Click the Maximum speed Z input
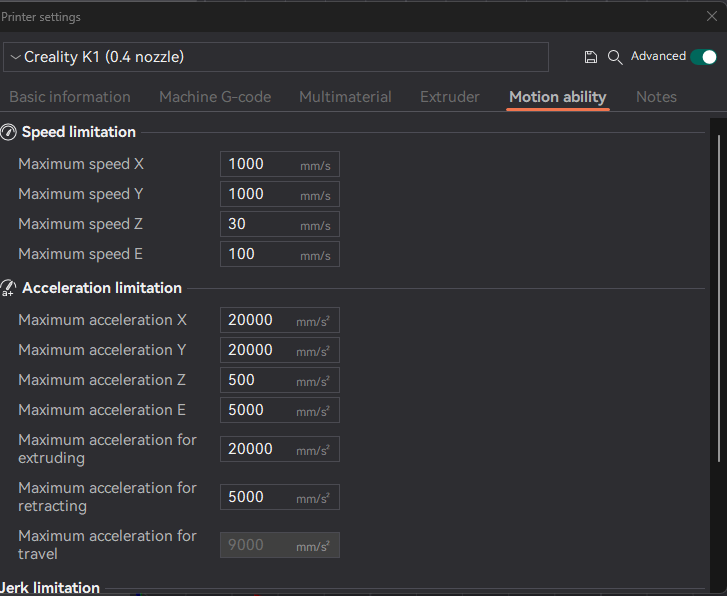This screenshot has width=727, height=596. click(262, 224)
